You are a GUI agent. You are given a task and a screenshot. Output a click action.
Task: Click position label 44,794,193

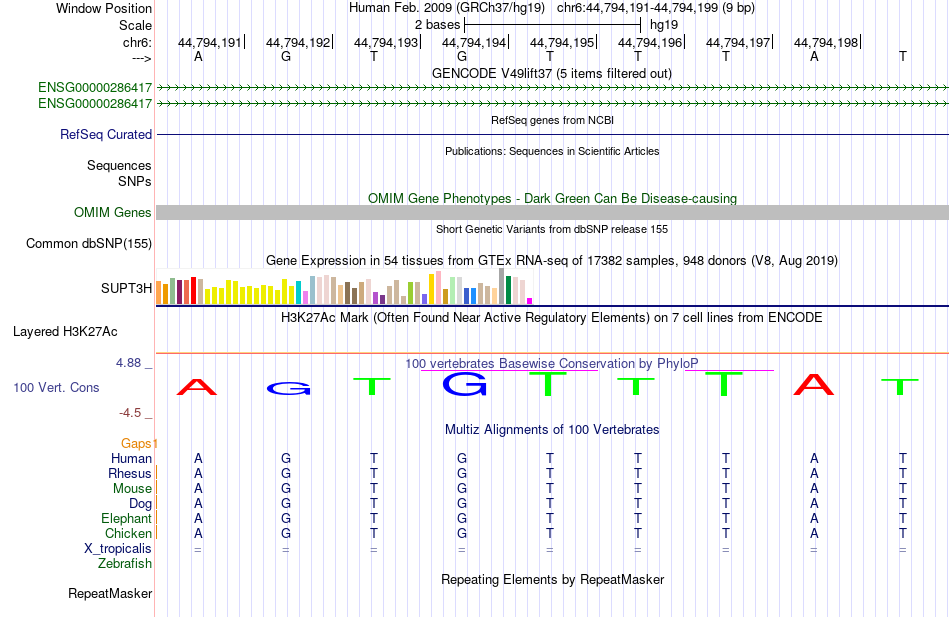386,42
